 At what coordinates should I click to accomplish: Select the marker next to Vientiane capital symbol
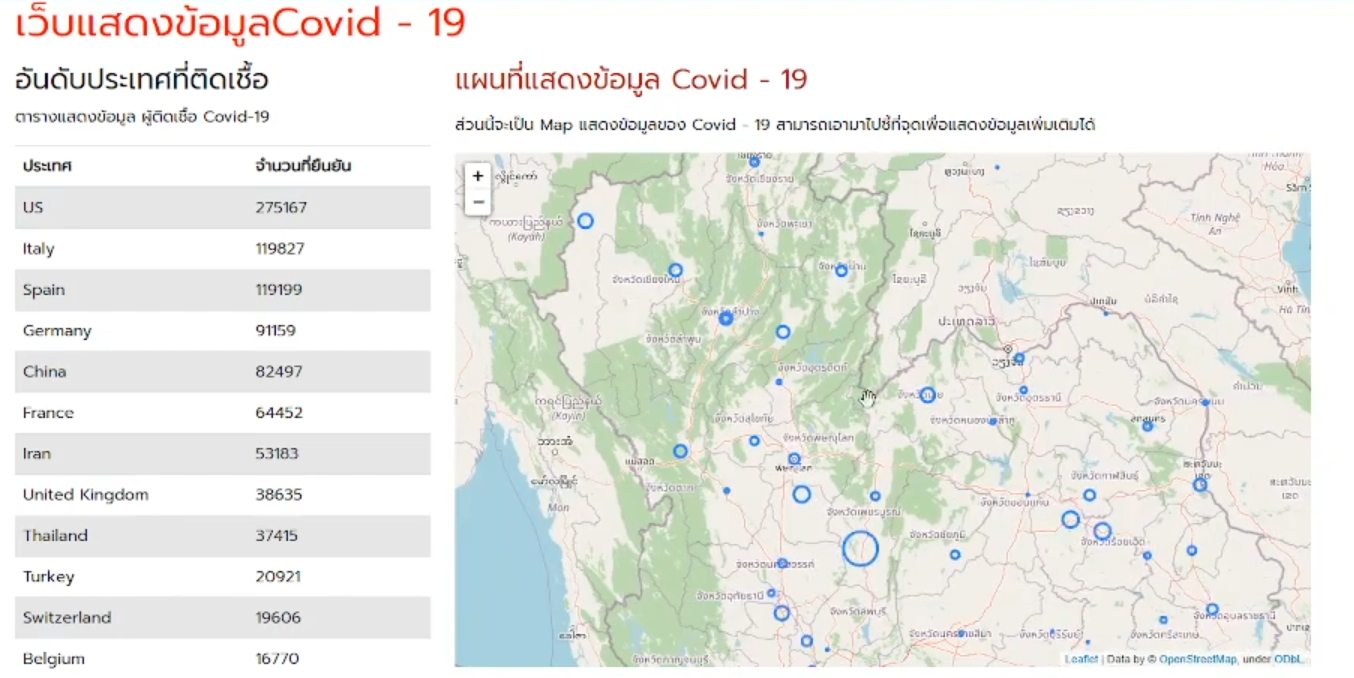click(1019, 358)
